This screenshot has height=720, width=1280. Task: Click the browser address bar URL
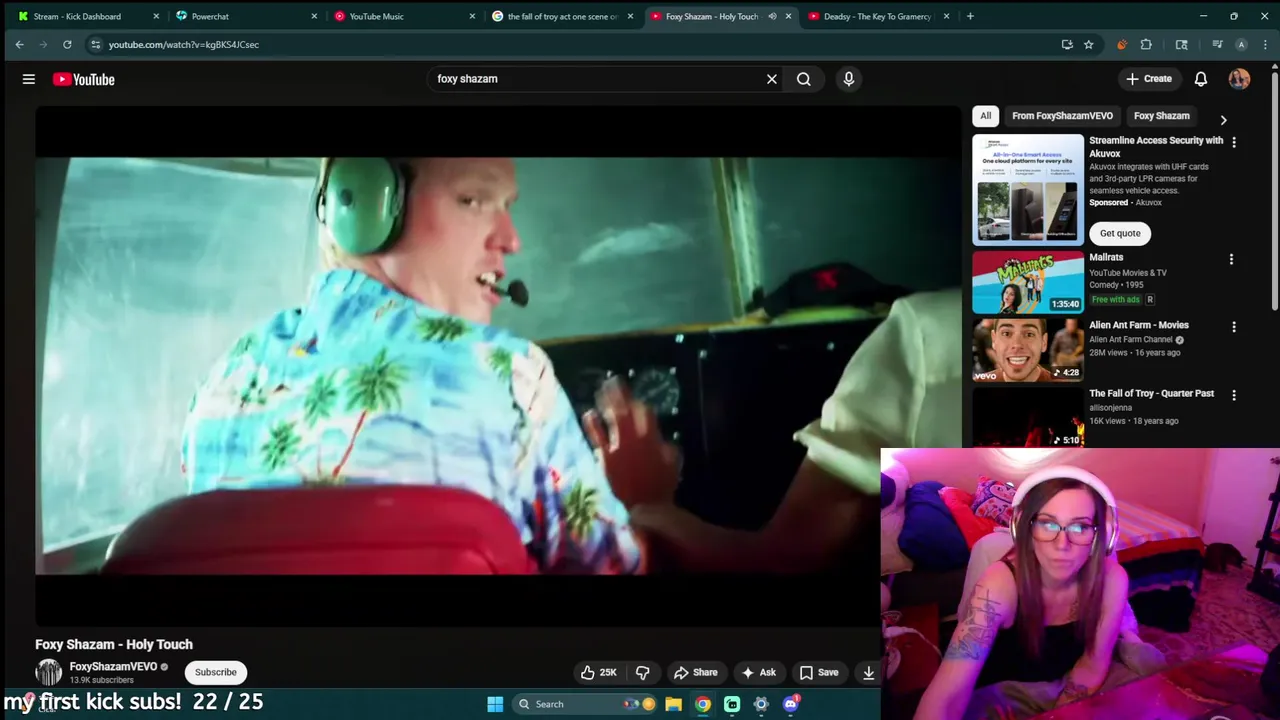tap(184, 44)
